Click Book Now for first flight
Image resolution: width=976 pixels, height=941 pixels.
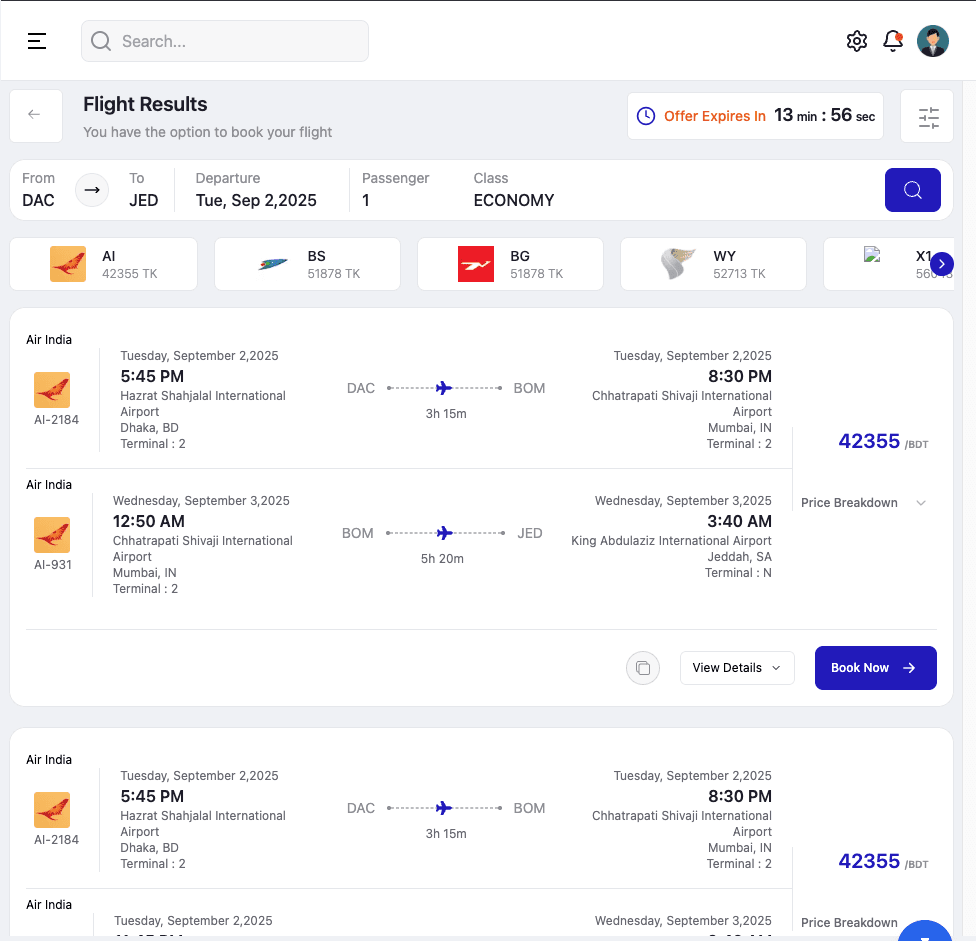[875, 668]
